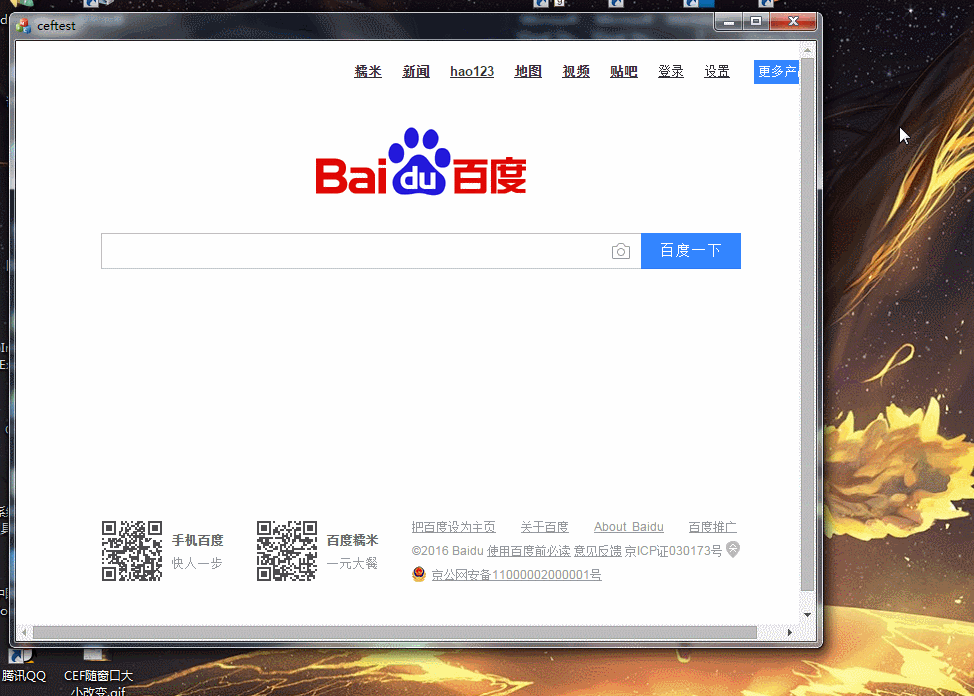Click the 手机百度 QR code
Image resolution: width=974 pixels, height=696 pixels.
(x=132, y=551)
